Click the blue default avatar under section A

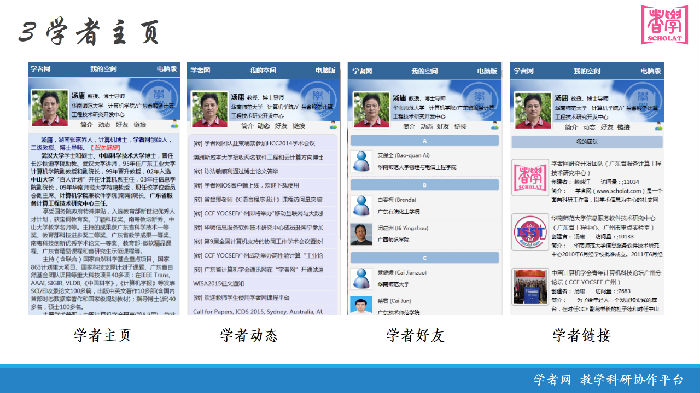(x=361, y=161)
